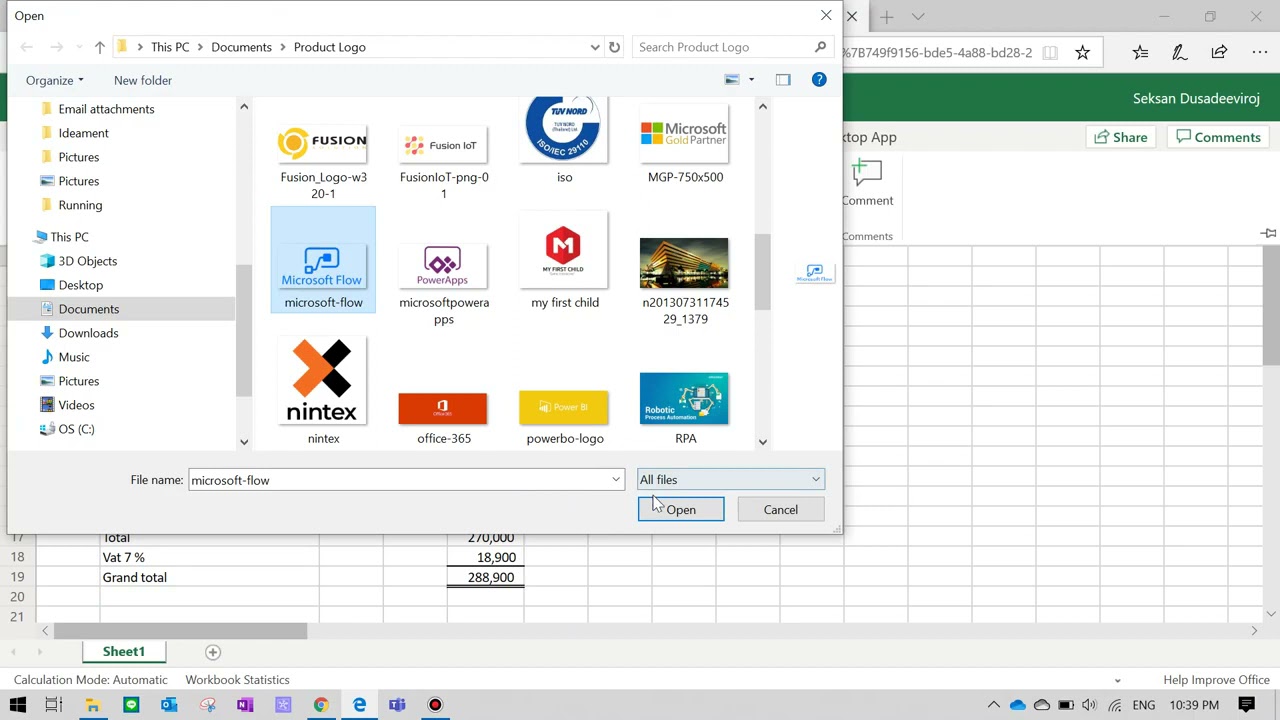Select the iso logo file
The width and height of the screenshot is (1280, 720).
[x=564, y=142]
